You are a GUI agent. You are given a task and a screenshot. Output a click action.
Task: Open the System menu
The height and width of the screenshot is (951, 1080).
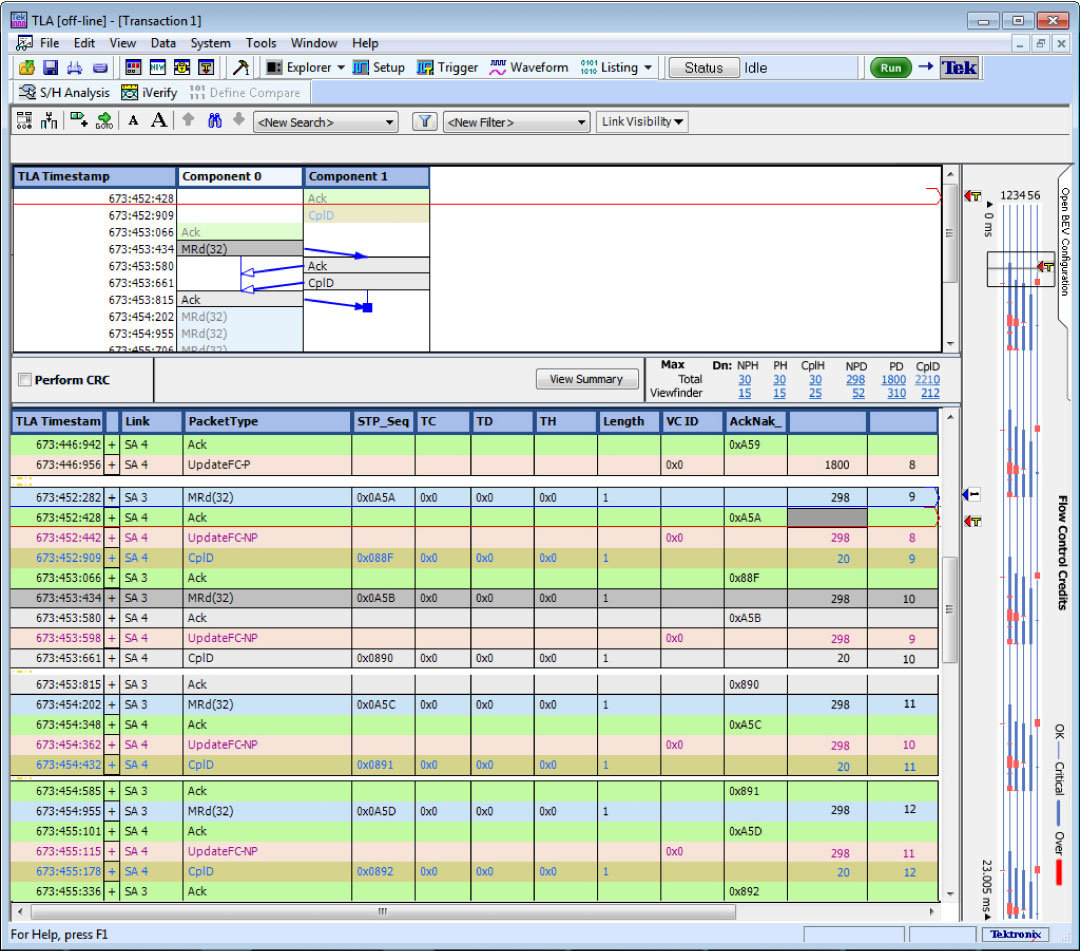[210, 43]
